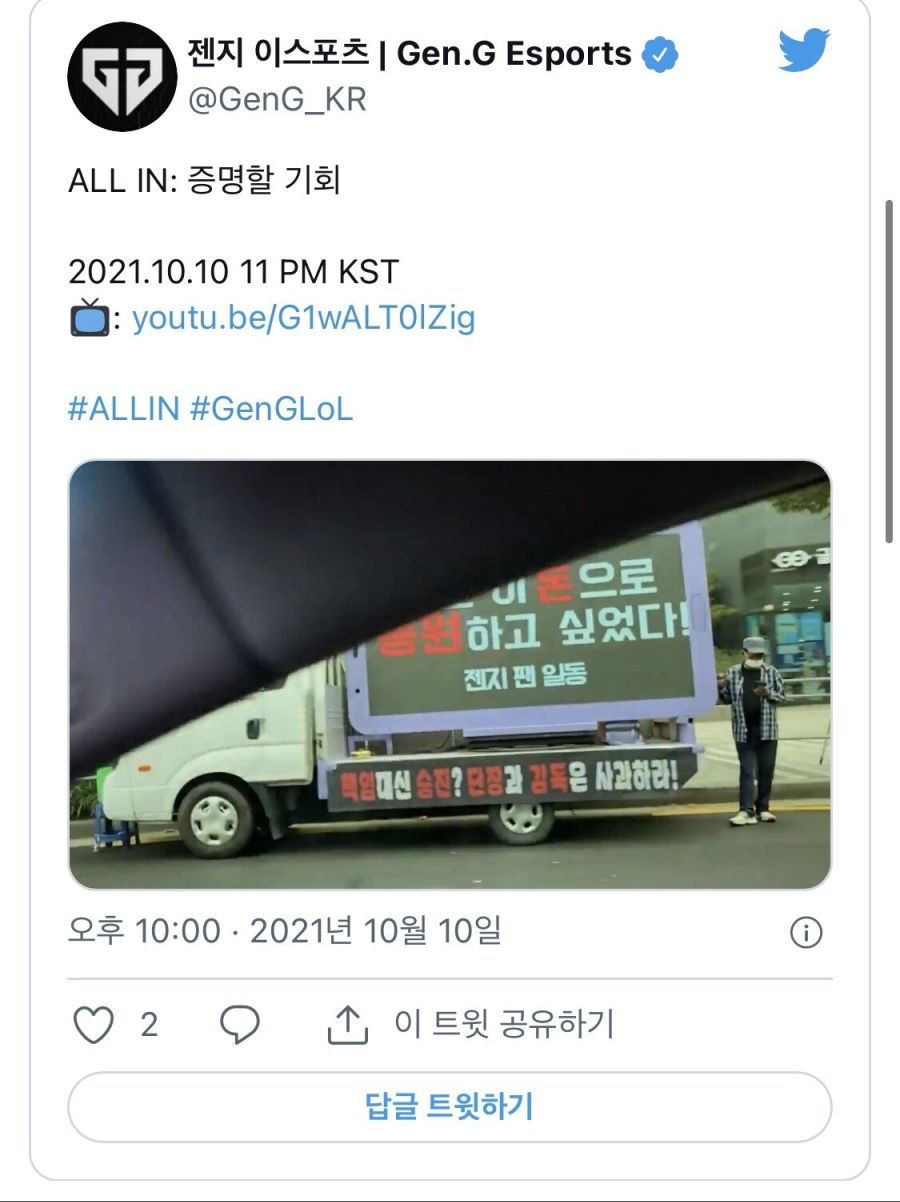900x1202 pixels.
Task: Open the youtu.be/G1wALT0lZig link
Action: tap(304, 318)
